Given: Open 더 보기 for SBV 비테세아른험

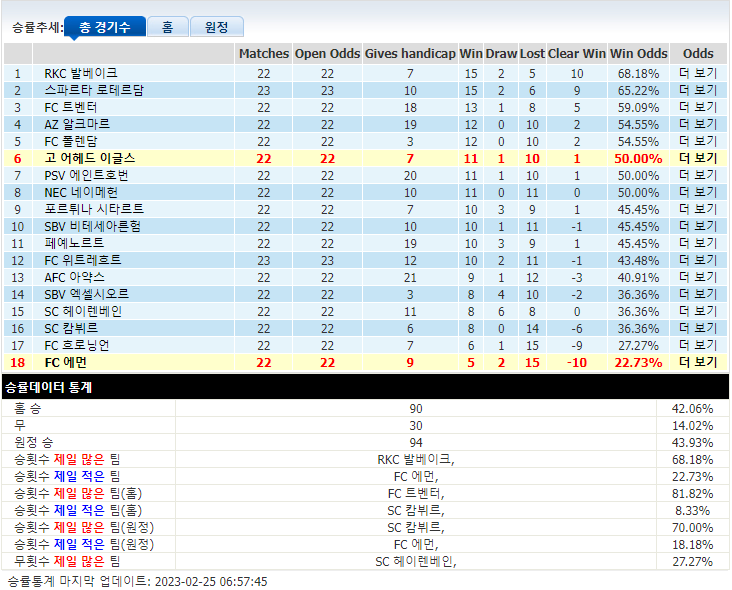Looking at the screenshot, I should pyautogui.click(x=698, y=226).
